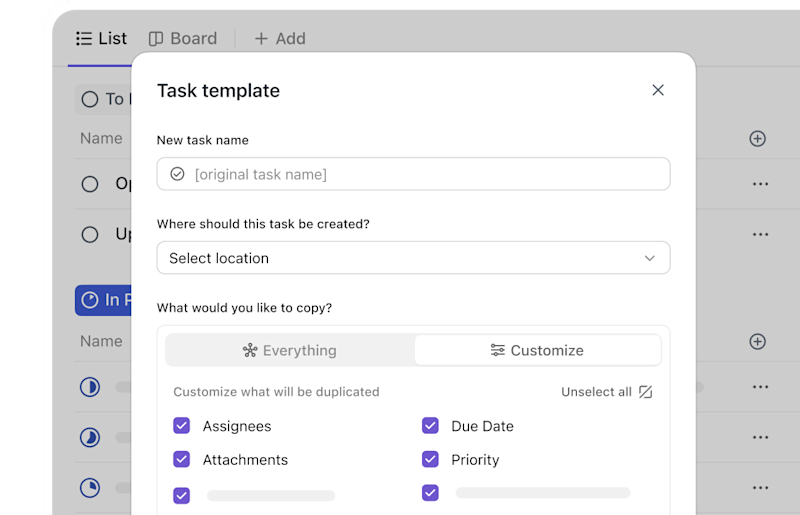Toggle the Attachments checkbox
The image size is (800, 515).
tap(182, 460)
